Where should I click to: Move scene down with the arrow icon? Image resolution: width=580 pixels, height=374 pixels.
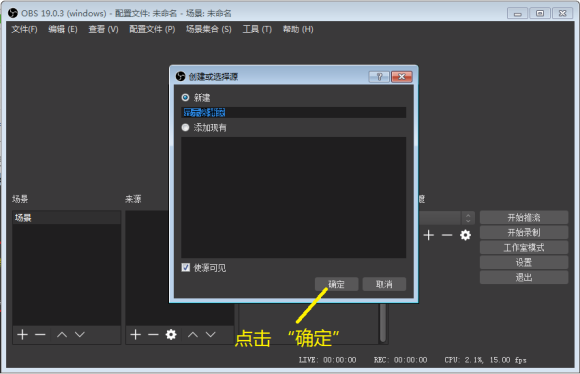point(80,335)
